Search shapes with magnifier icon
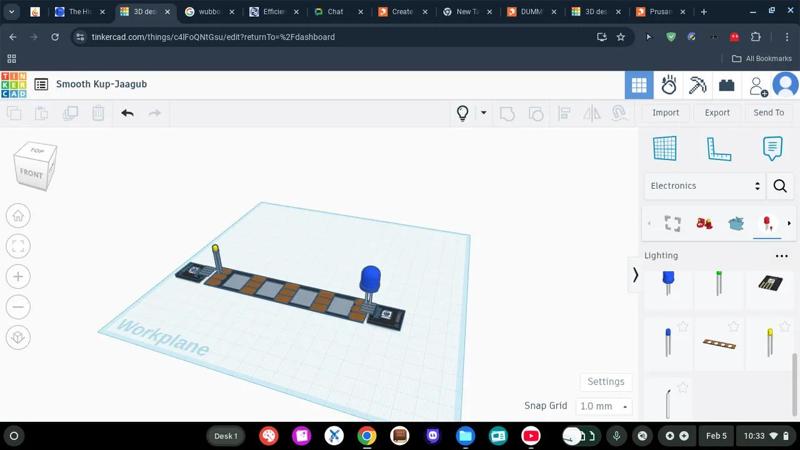This screenshot has width=800, height=450. 780,186
